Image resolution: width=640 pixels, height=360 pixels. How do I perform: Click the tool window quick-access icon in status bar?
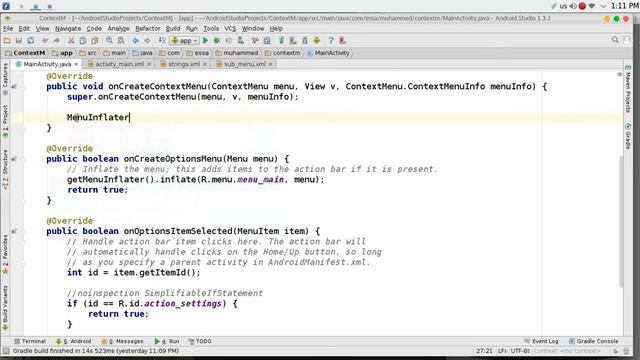(x=6, y=351)
